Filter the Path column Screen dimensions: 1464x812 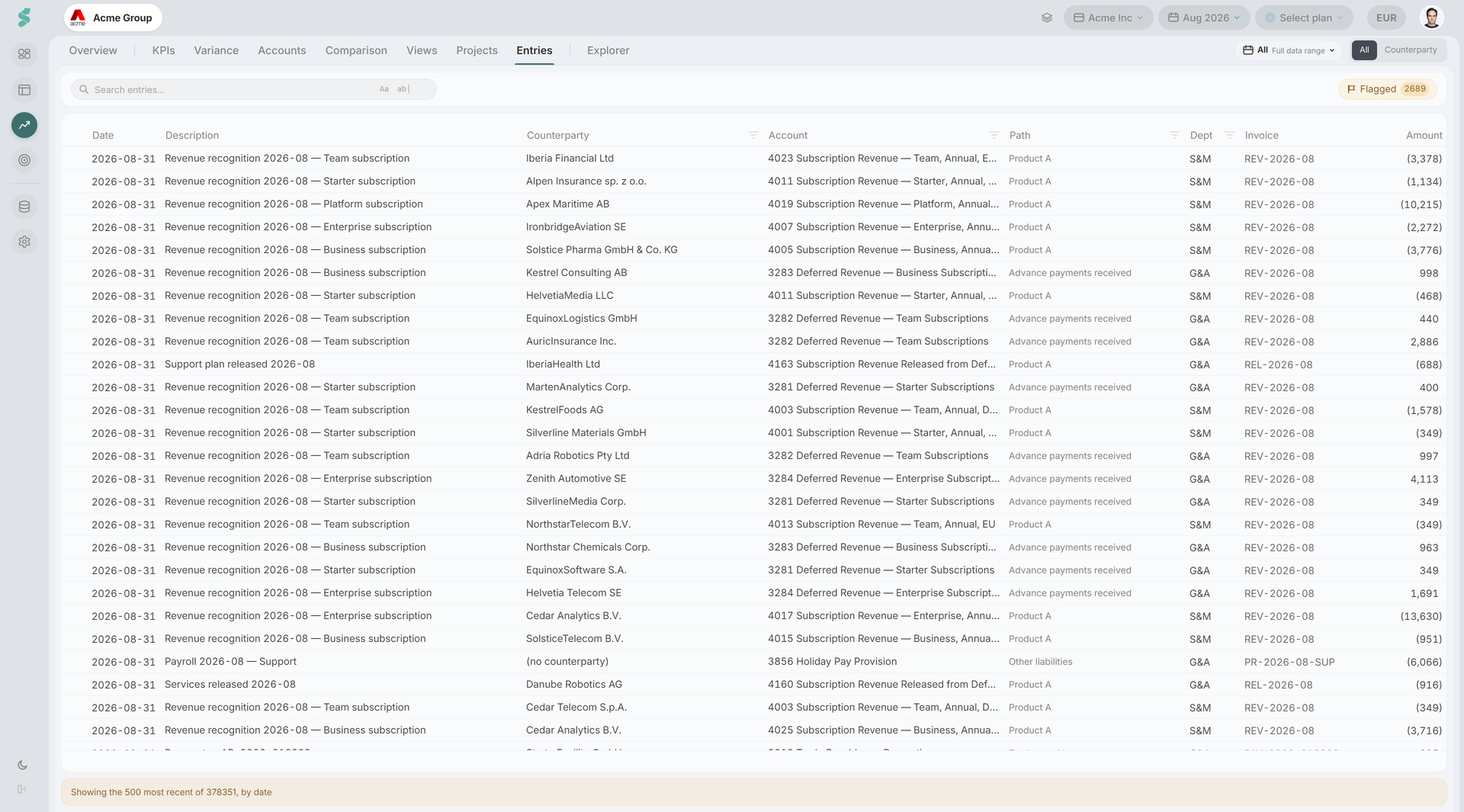[1175, 135]
